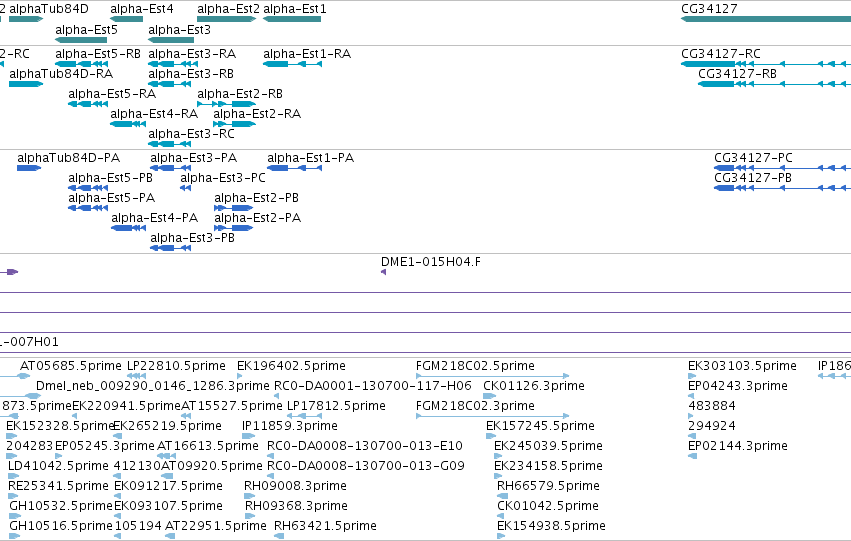Select EST EK245039.5prime
Screen dimensions: 851x541
[498, 456]
